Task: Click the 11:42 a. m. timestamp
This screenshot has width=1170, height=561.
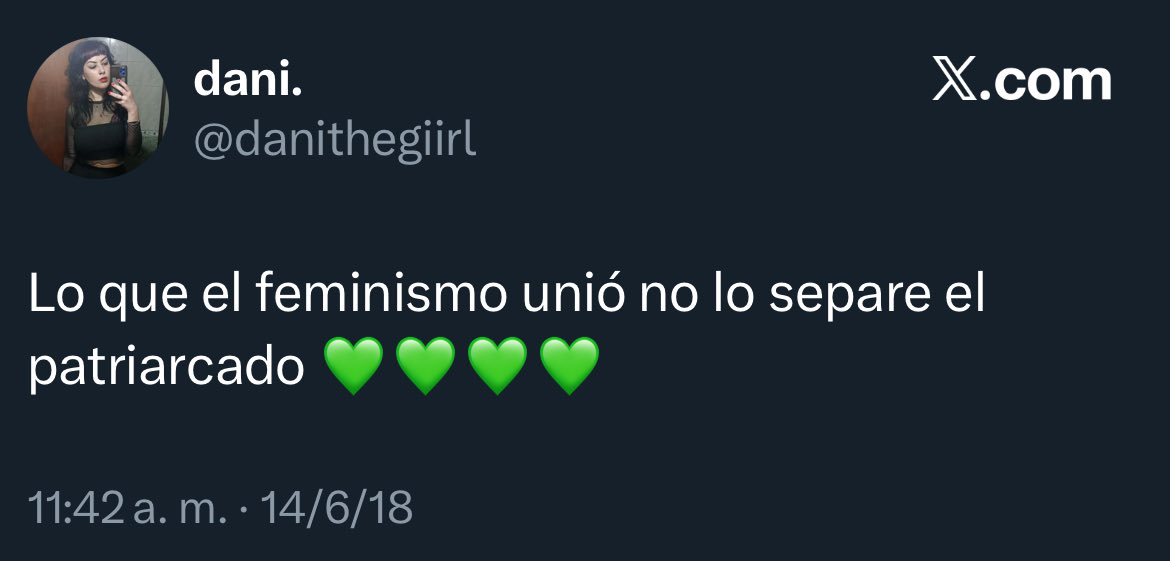Action: [x=127, y=508]
